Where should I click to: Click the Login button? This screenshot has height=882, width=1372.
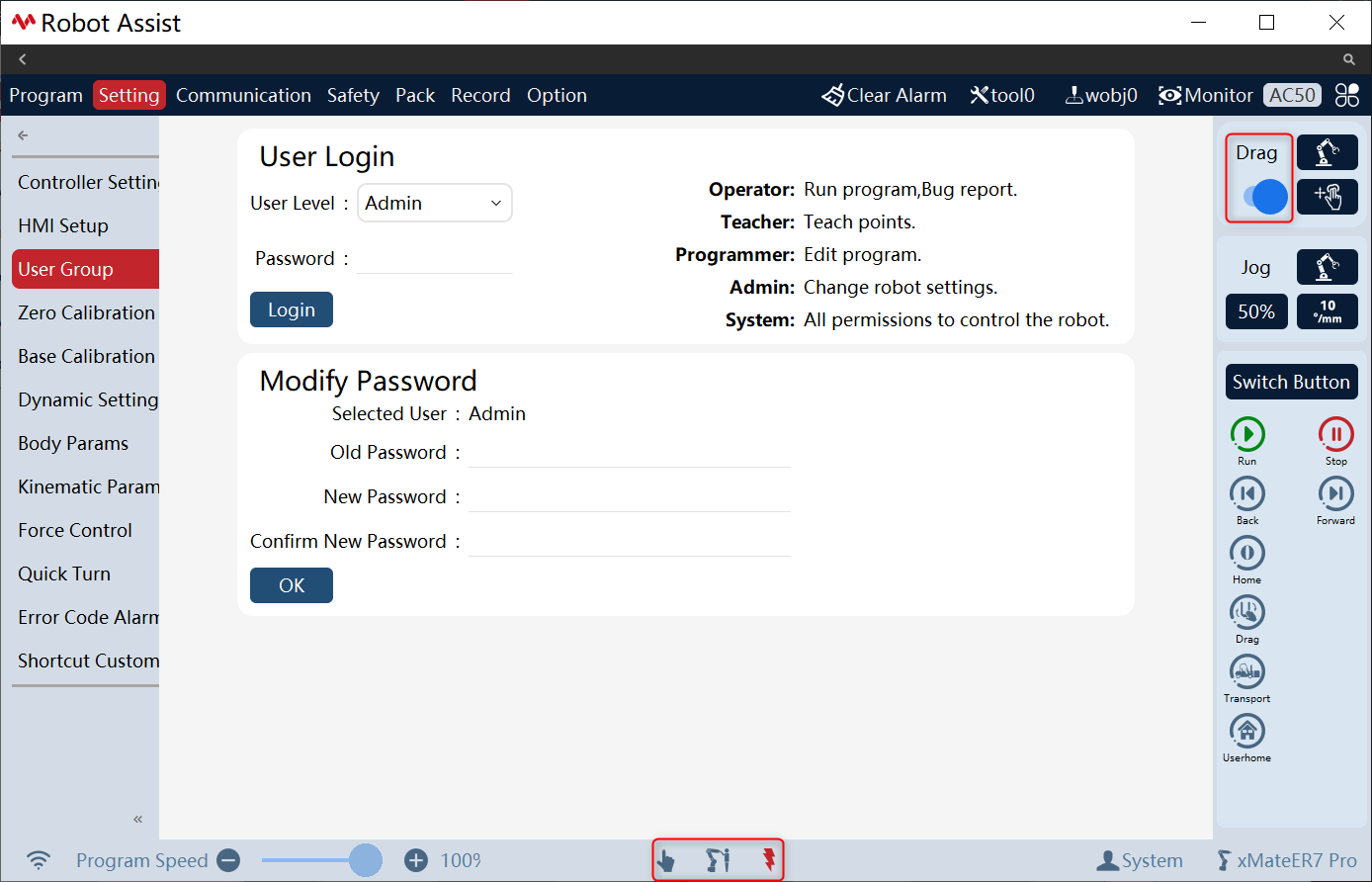(292, 309)
